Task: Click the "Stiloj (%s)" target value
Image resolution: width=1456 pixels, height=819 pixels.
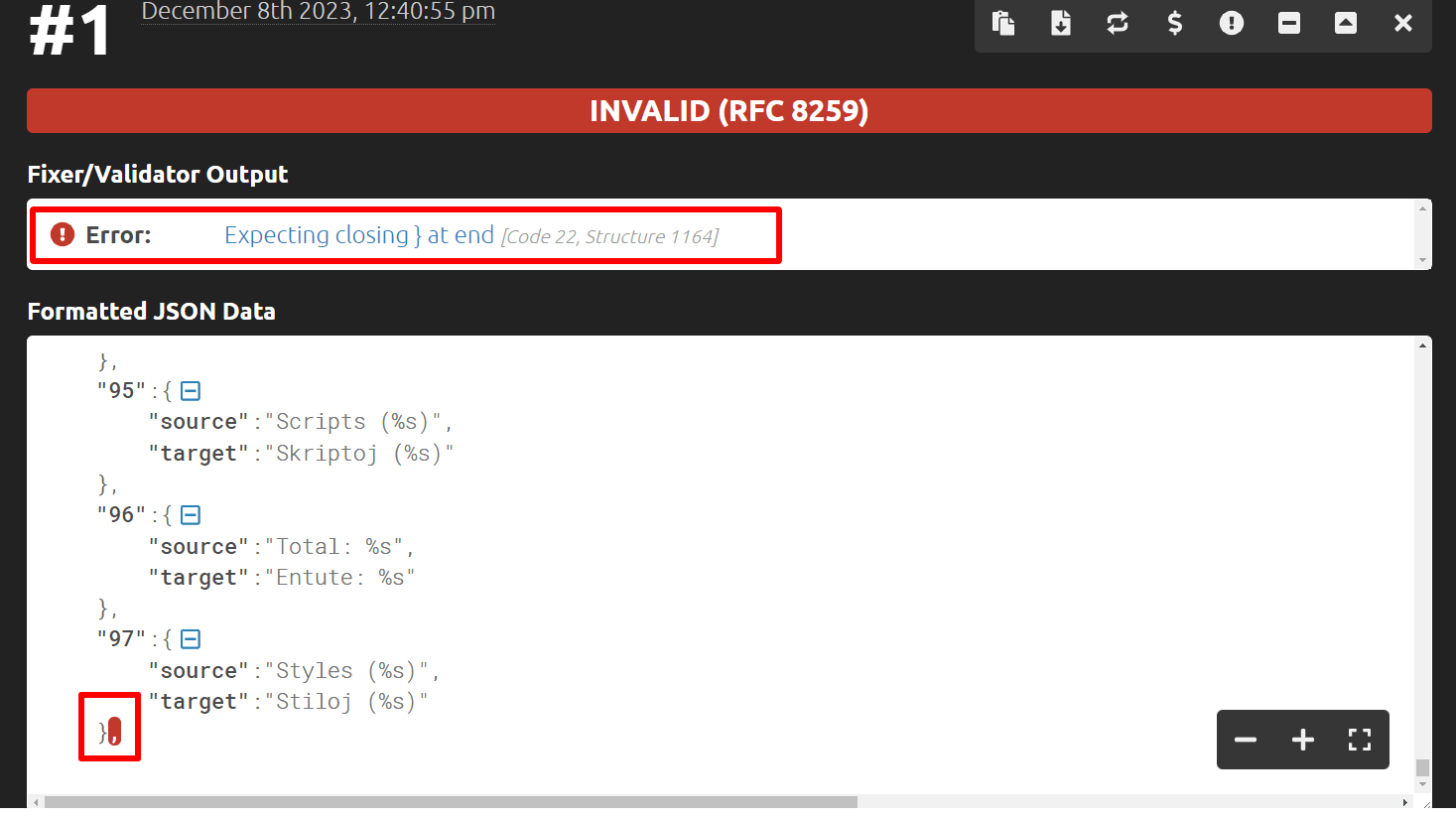Action: pyautogui.click(x=346, y=702)
